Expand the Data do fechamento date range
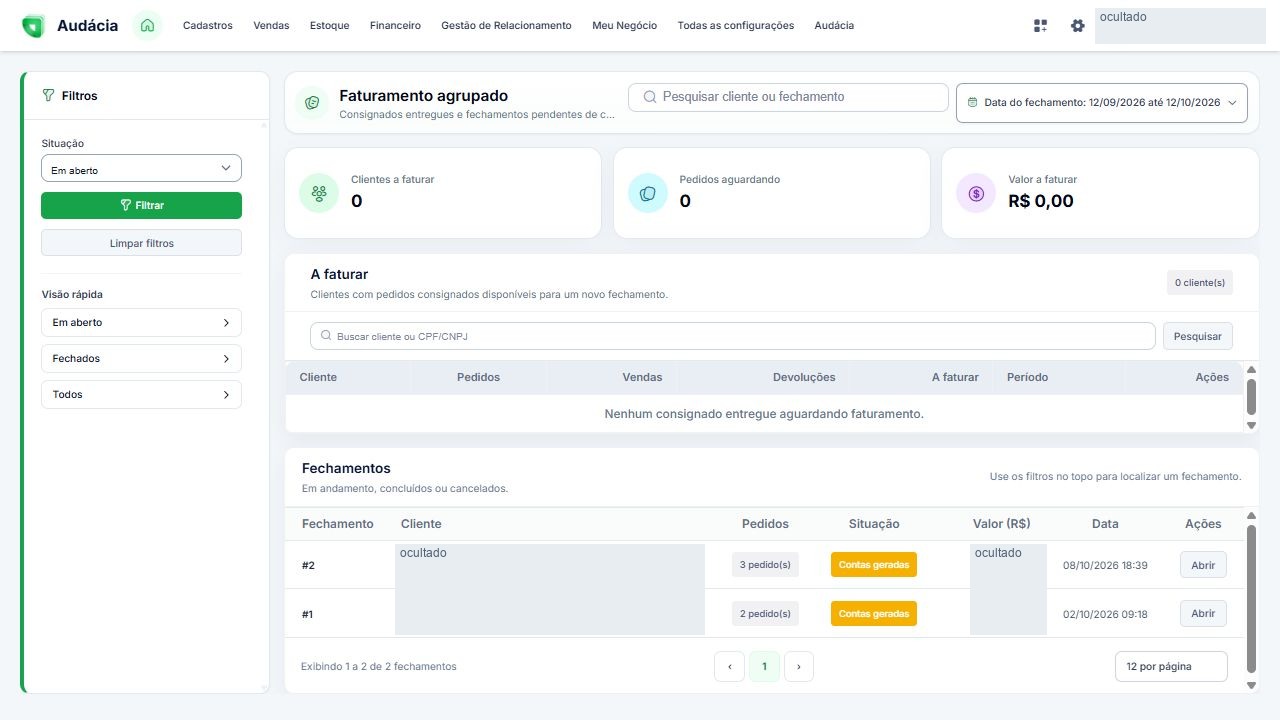Viewport: 1280px width, 720px height. 1102,102
